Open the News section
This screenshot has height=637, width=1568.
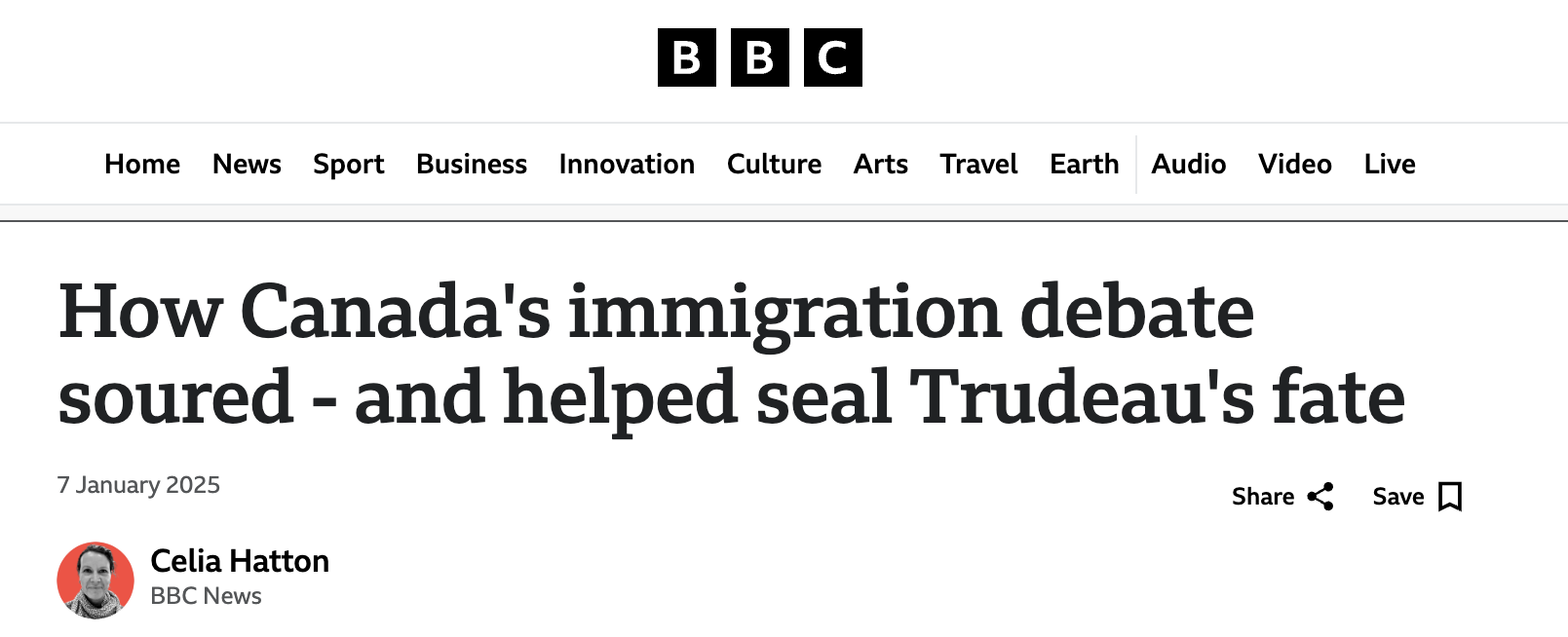click(x=247, y=164)
